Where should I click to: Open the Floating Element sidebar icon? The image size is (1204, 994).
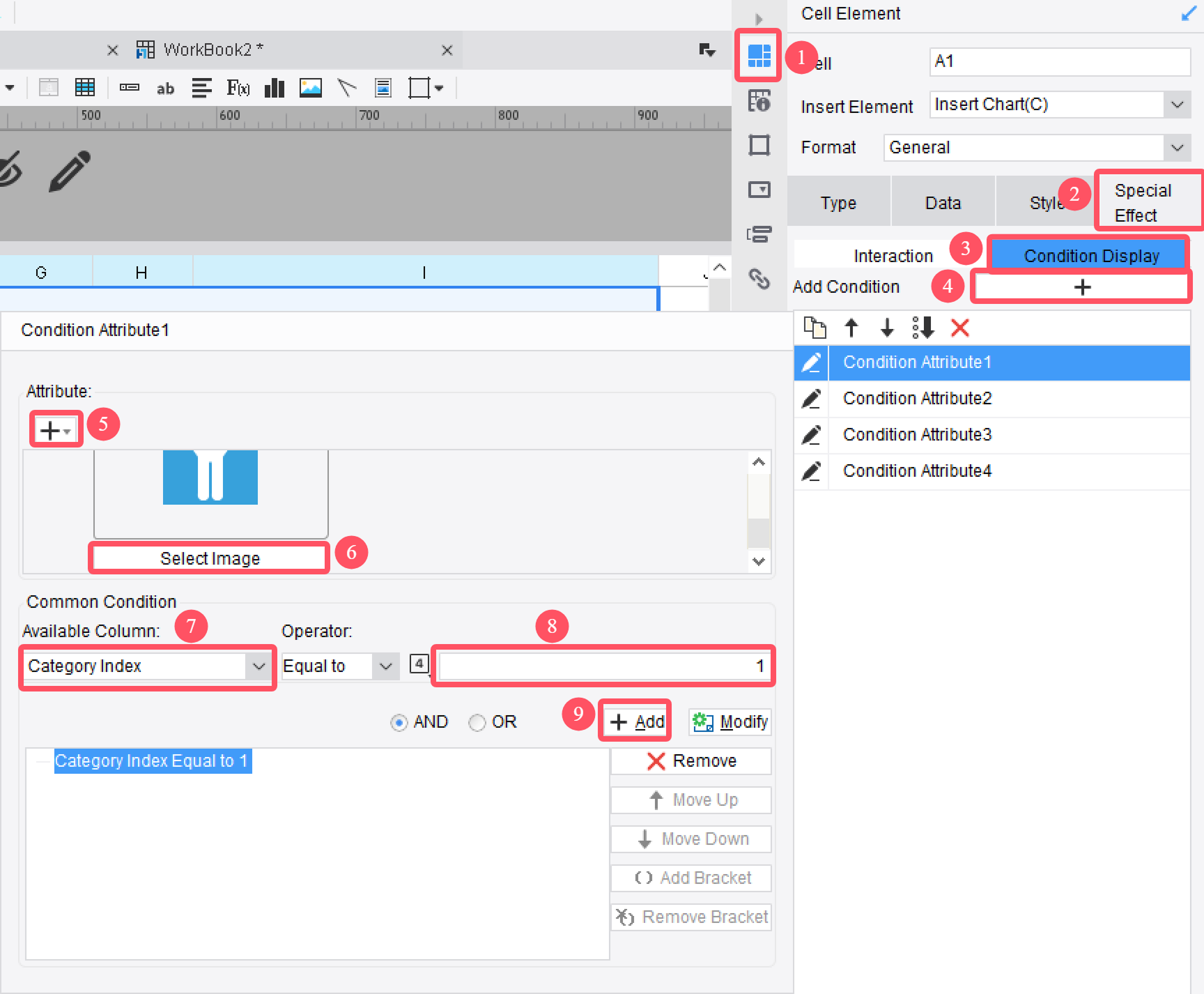point(759,145)
